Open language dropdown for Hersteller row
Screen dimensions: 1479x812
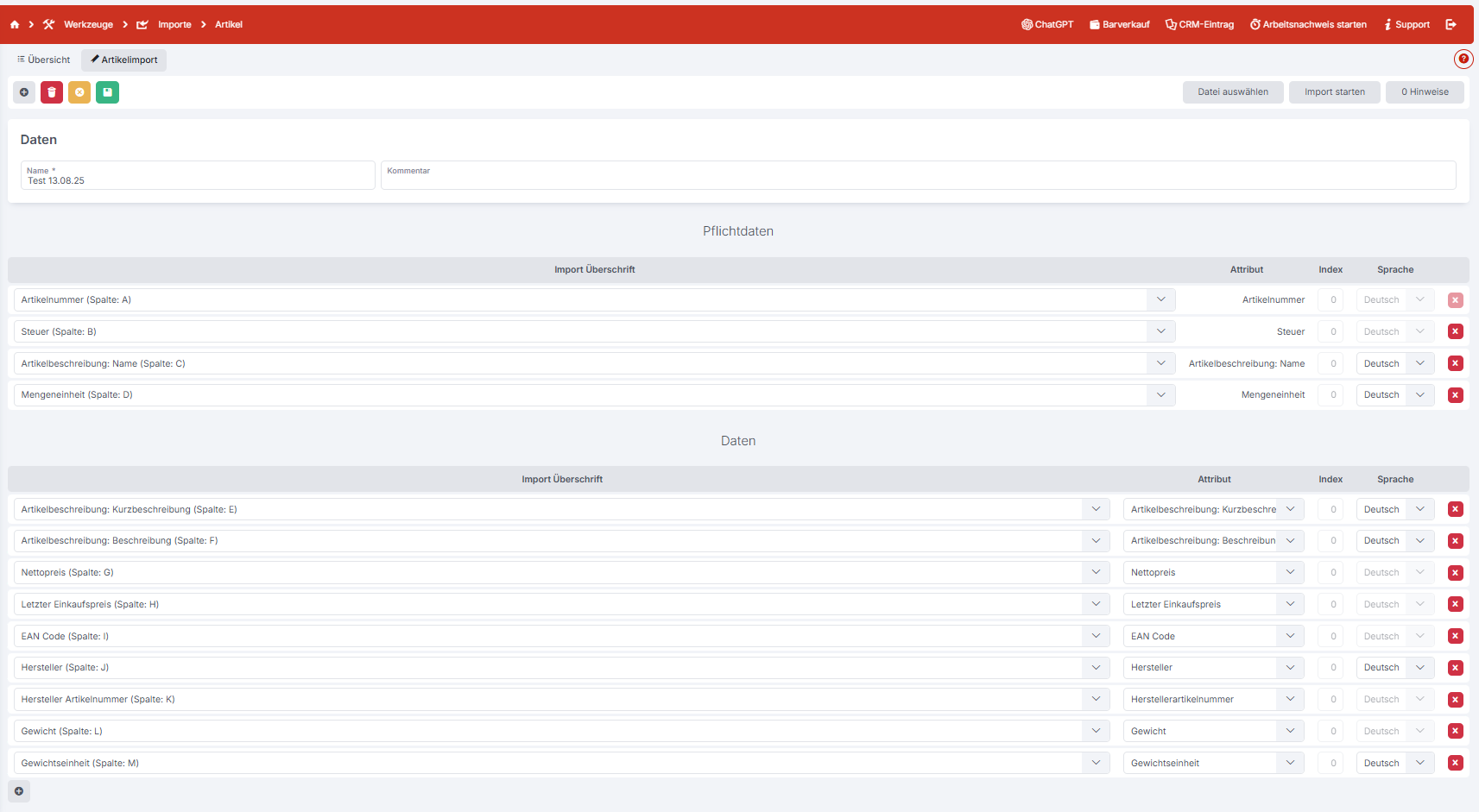point(1419,668)
